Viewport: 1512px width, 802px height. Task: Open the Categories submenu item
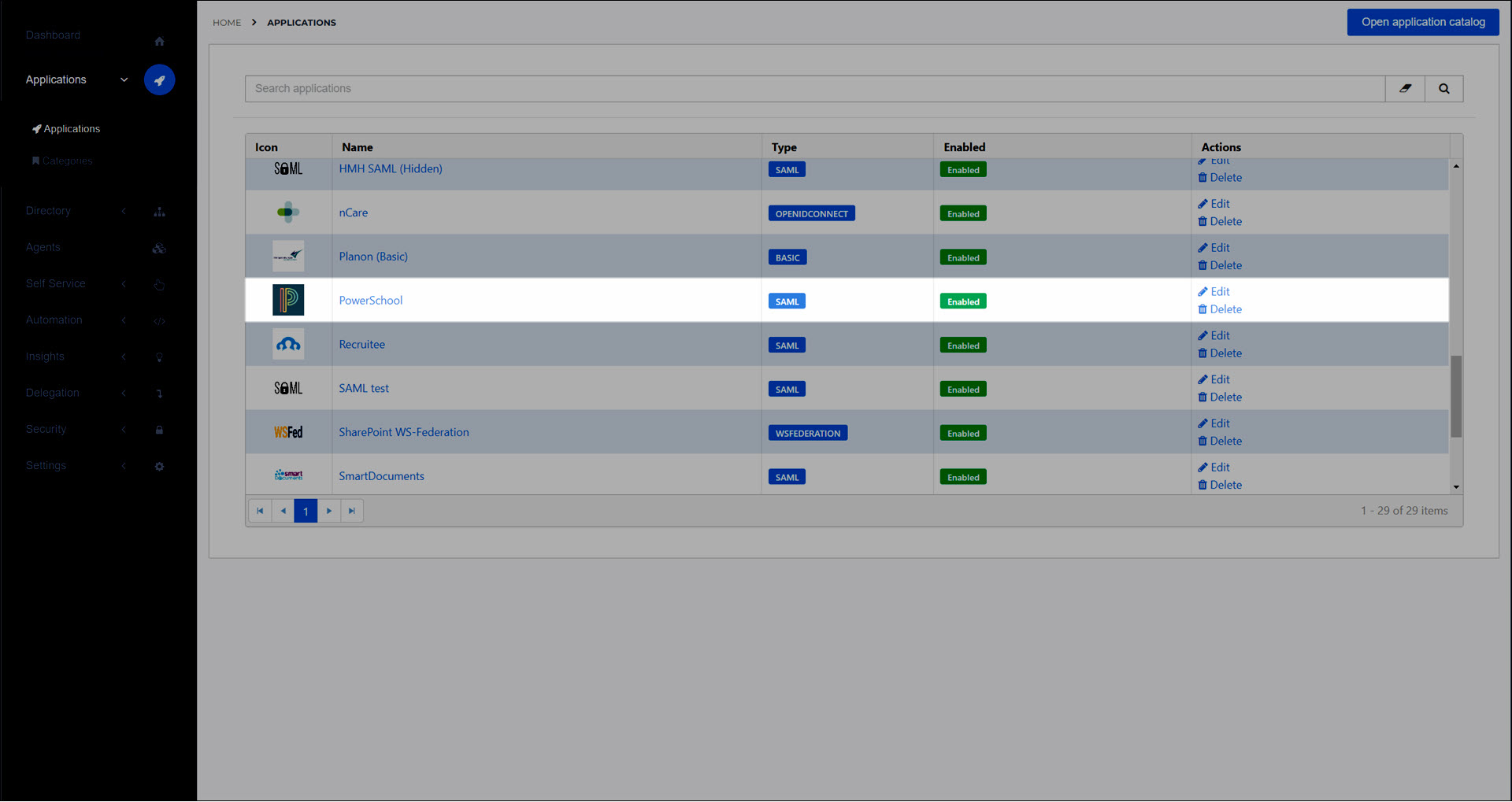(x=62, y=161)
